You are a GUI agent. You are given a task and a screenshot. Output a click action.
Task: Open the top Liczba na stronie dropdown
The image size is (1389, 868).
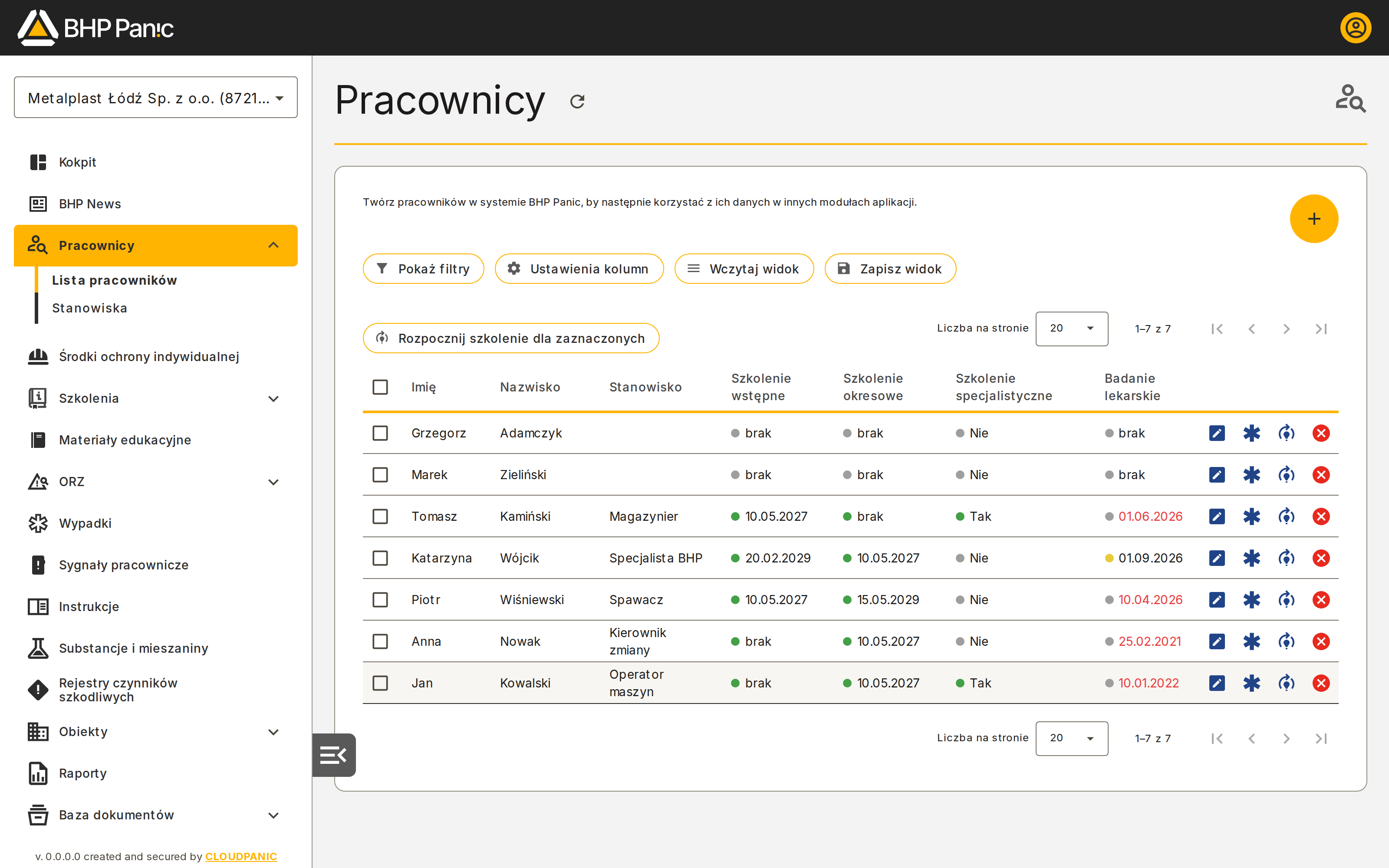pos(1071,329)
